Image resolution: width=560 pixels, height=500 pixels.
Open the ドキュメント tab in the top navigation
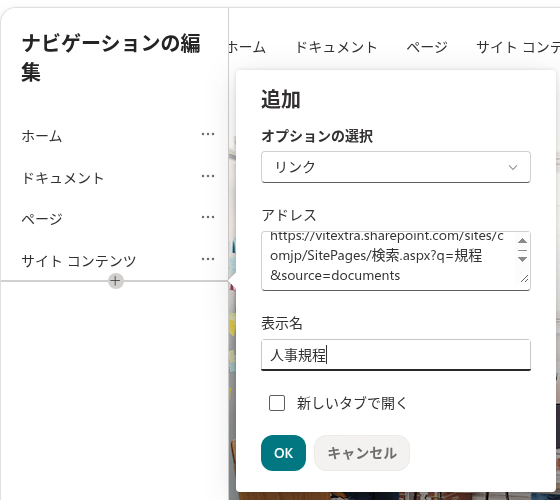coord(336,47)
